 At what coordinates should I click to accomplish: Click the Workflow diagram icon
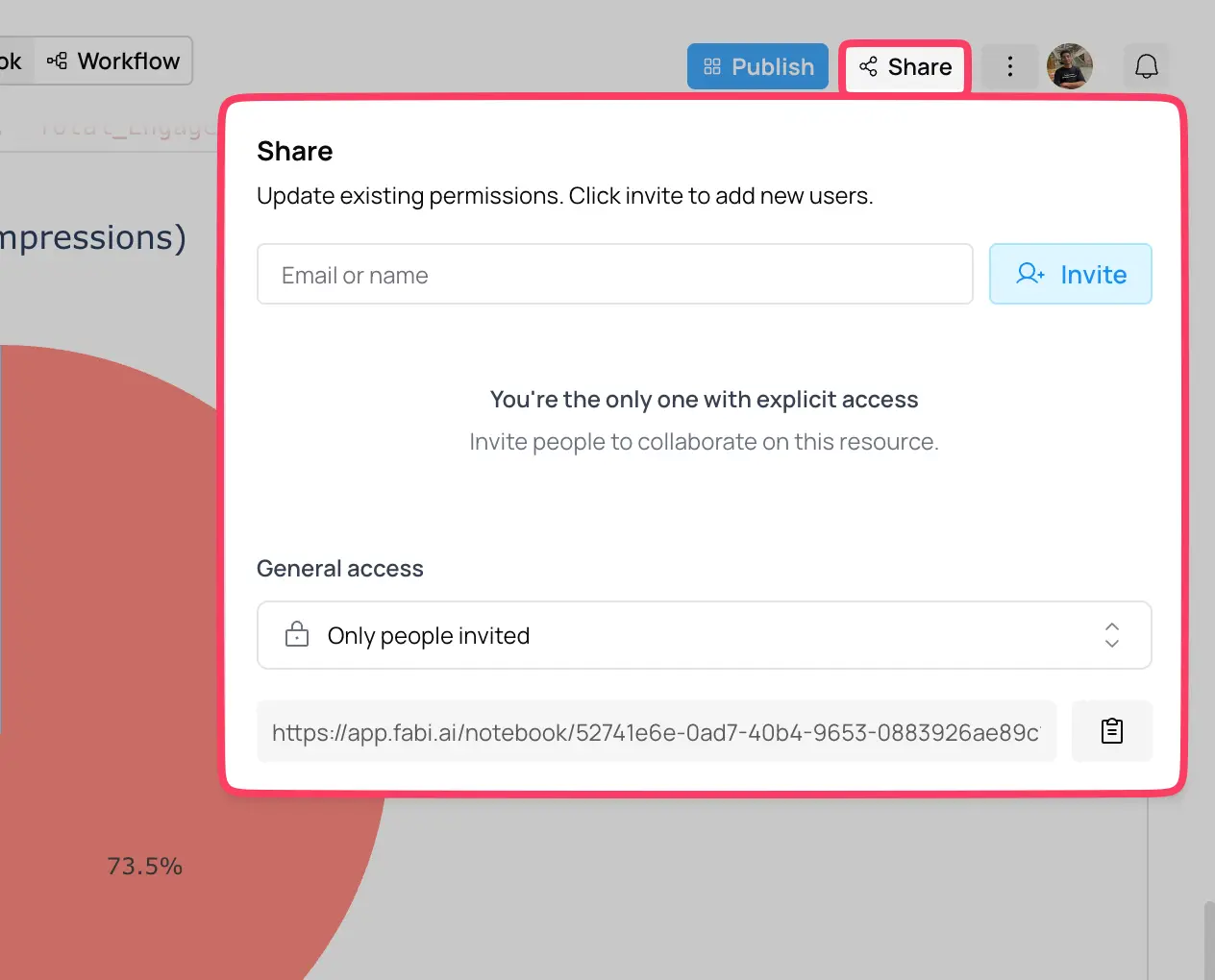click(x=58, y=61)
